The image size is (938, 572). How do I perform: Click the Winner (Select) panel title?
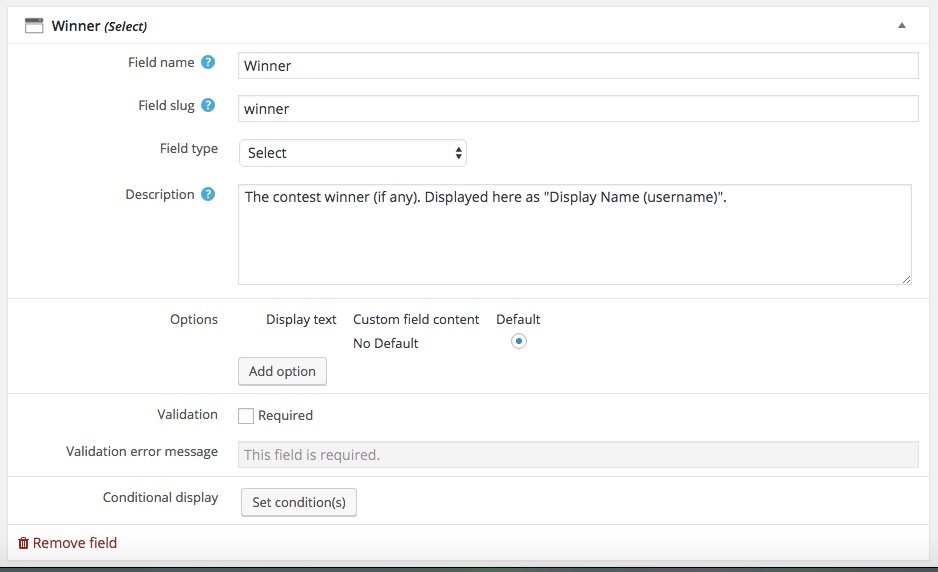tap(99, 26)
